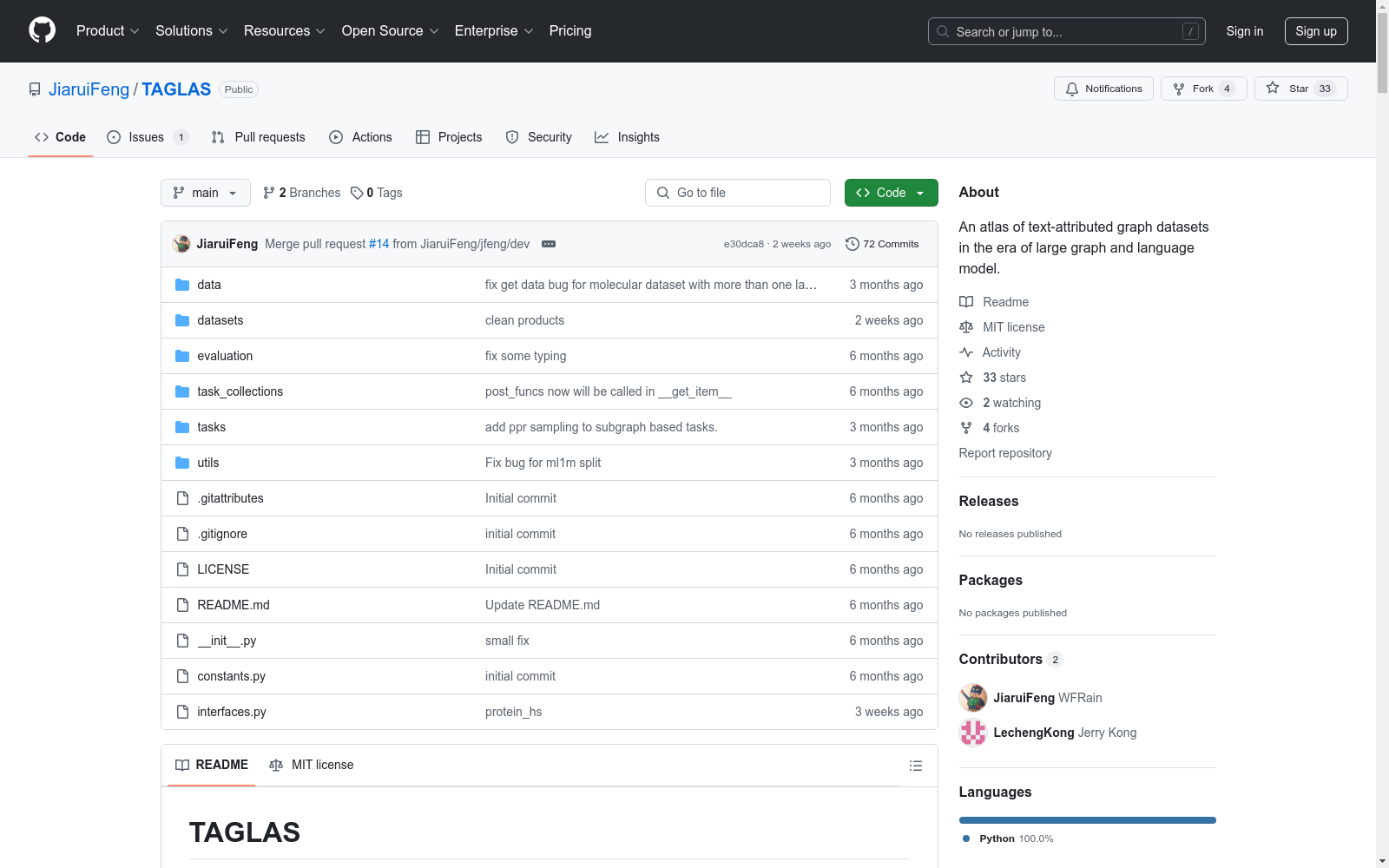Open the Activity link
Viewport: 1389px width, 868px height.
click(x=990, y=352)
